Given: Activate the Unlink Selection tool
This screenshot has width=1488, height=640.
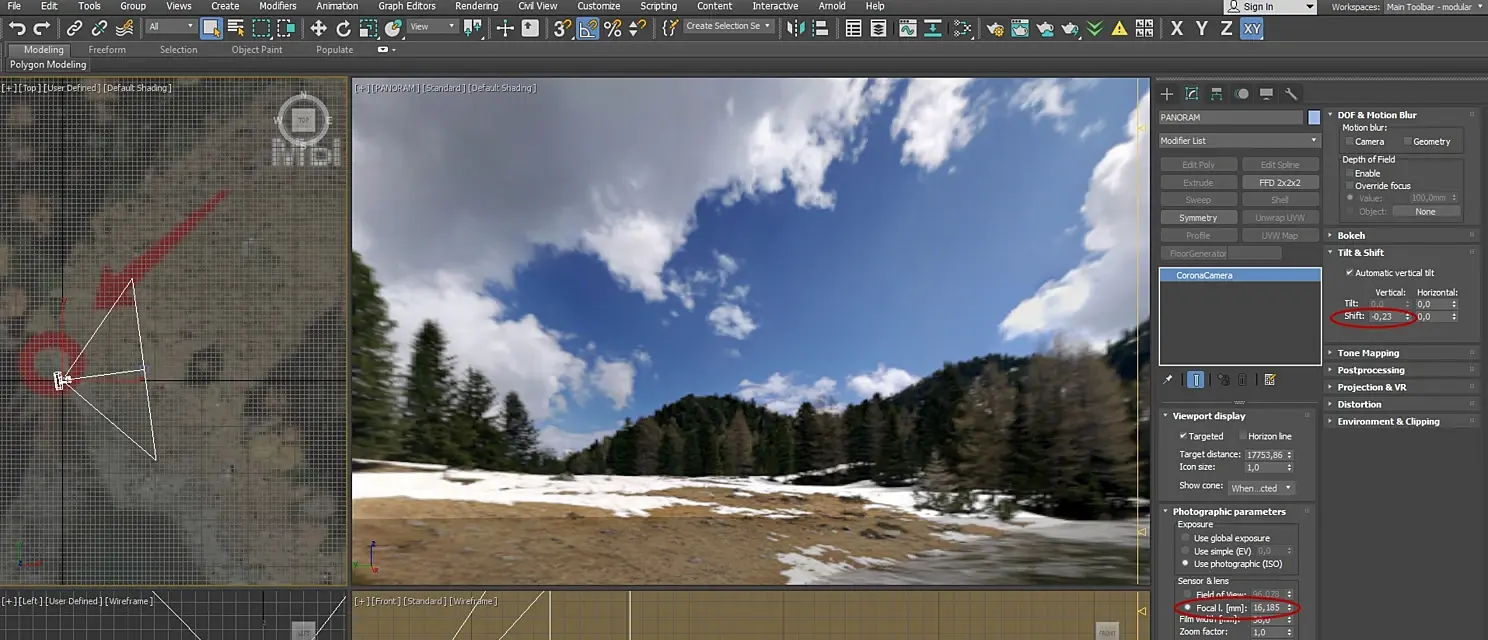Looking at the screenshot, I should (99, 28).
